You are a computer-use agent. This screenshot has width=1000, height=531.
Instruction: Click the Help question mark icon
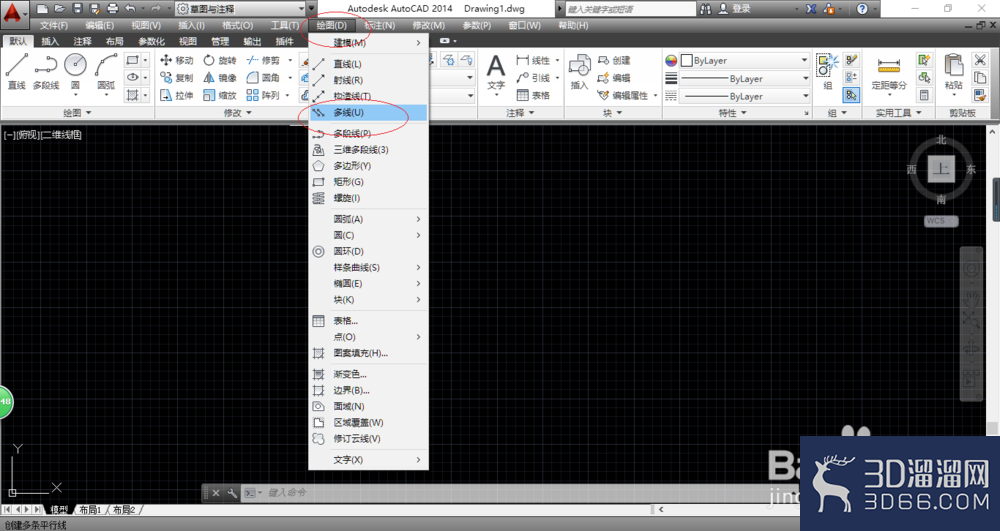pyautogui.click(x=862, y=9)
